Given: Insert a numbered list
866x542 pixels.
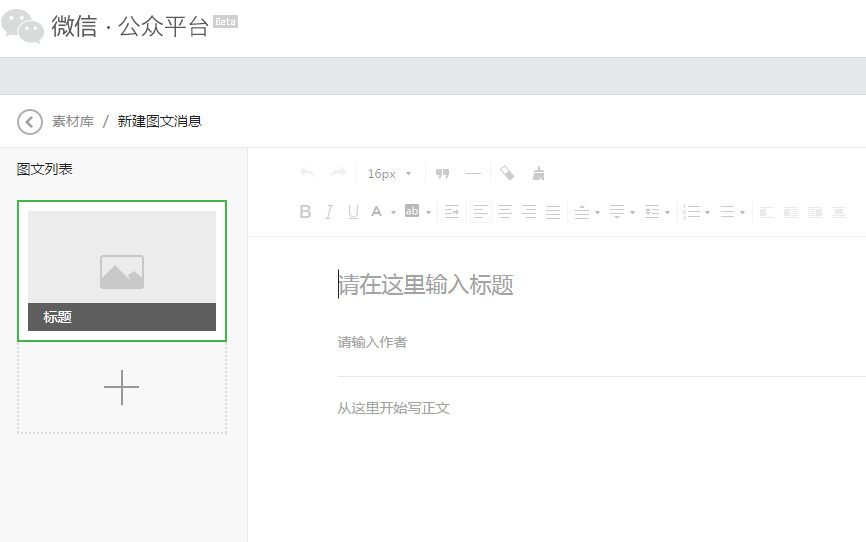Looking at the screenshot, I should point(691,212).
